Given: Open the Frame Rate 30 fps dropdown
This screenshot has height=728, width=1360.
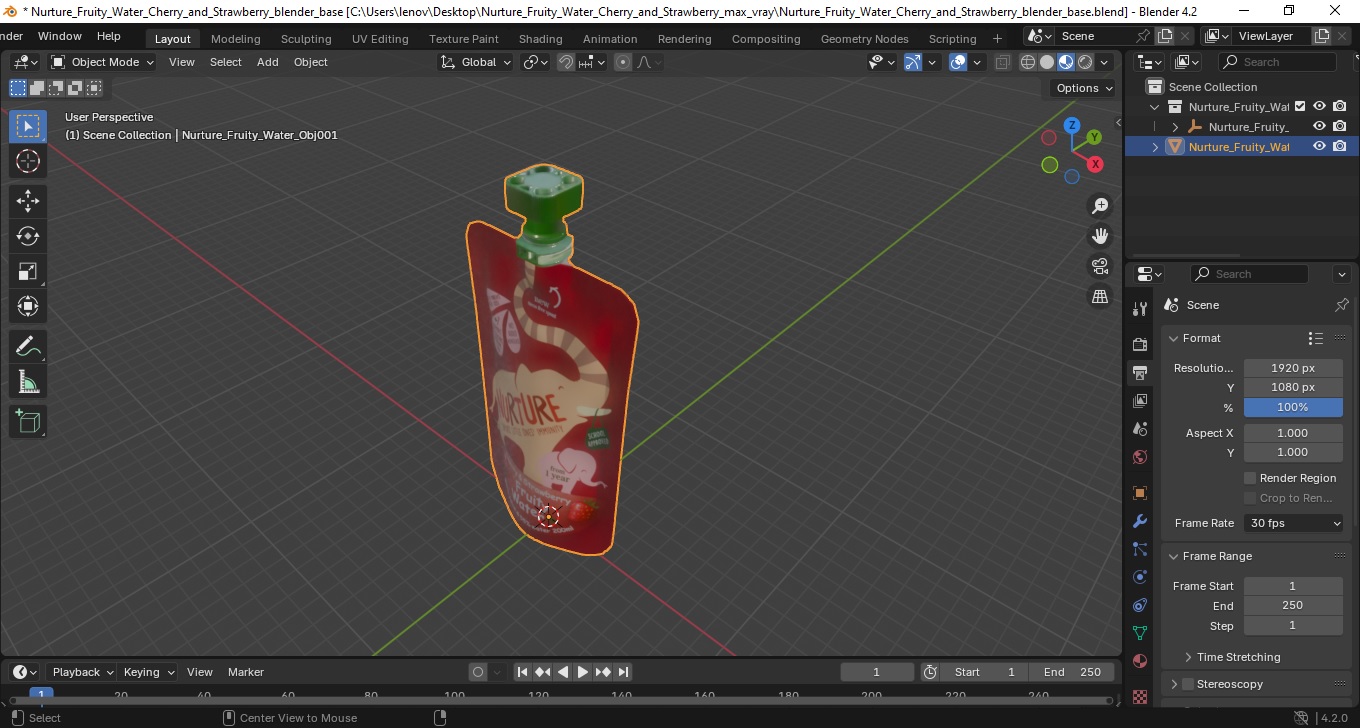Looking at the screenshot, I should pyautogui.click(x=1293, y=523).
